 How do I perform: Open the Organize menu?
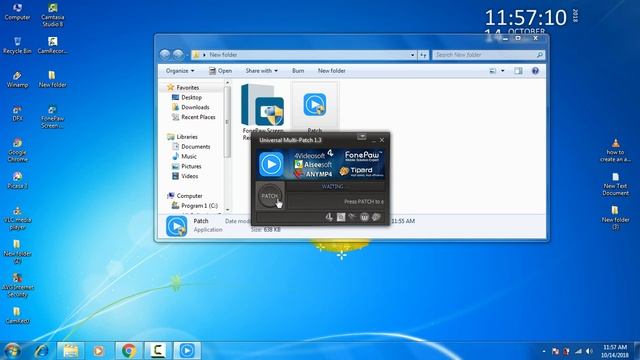(x=180, y=71)
